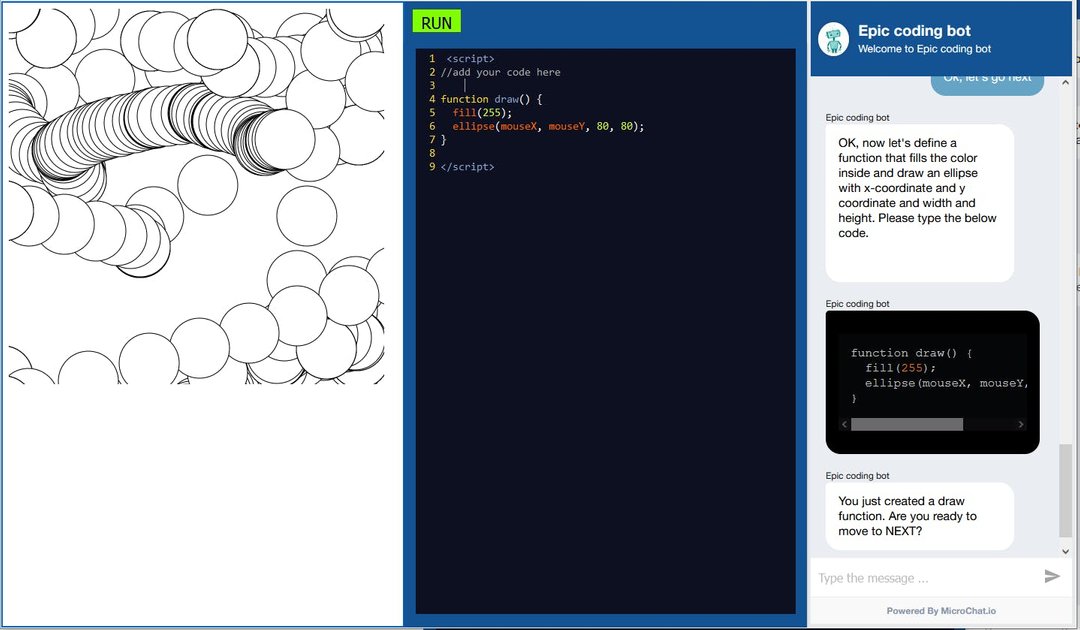Click the left scroll arrow inside code snippet bubble
This screenshot has width=1080, height=630.
click(x=843, y=424)
